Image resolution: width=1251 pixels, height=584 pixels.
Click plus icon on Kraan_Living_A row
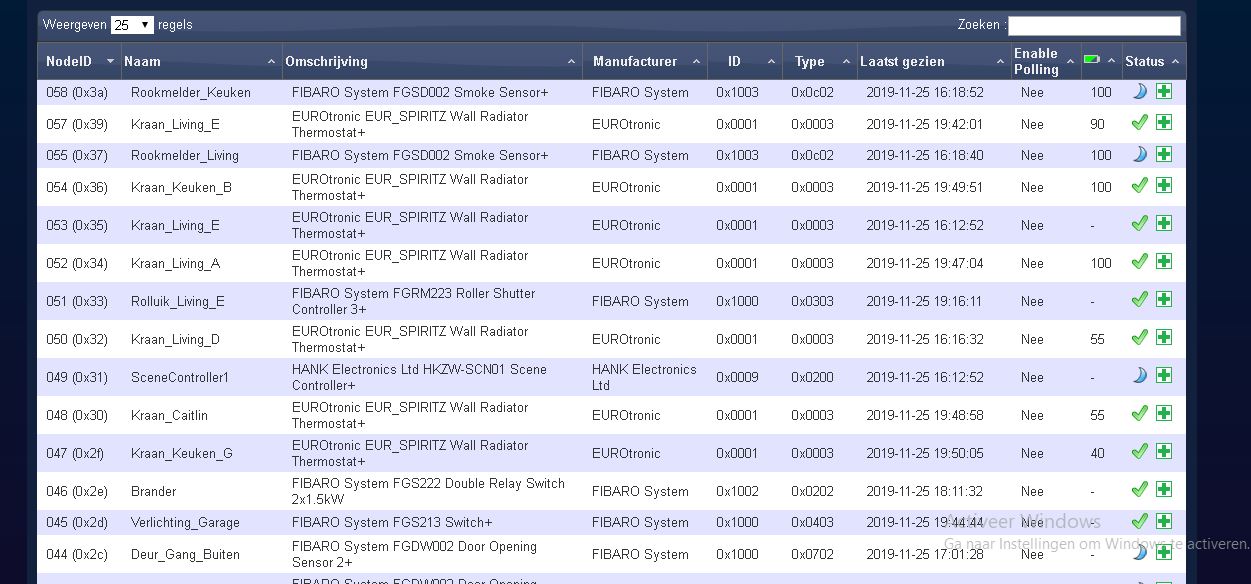click(x=1164, y=262)
